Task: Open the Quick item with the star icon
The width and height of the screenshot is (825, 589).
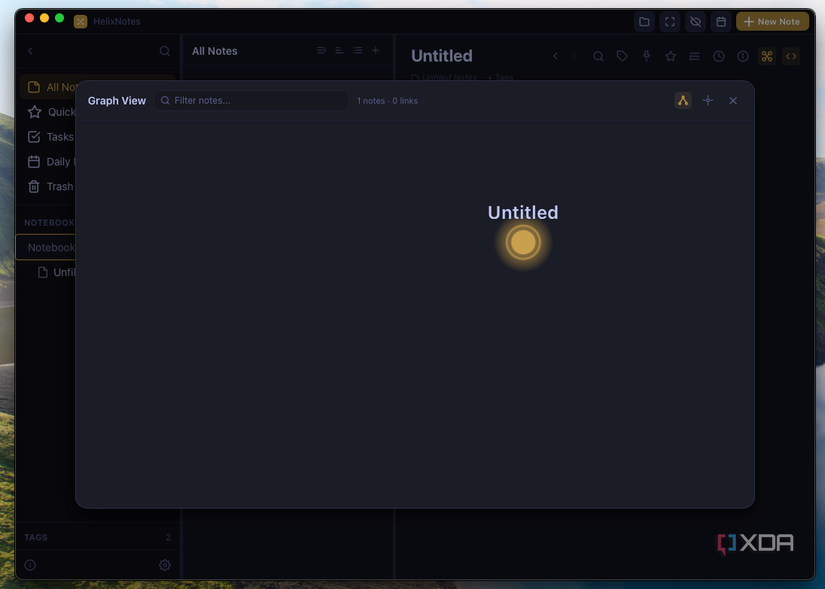Action: (x=51, y=112)
